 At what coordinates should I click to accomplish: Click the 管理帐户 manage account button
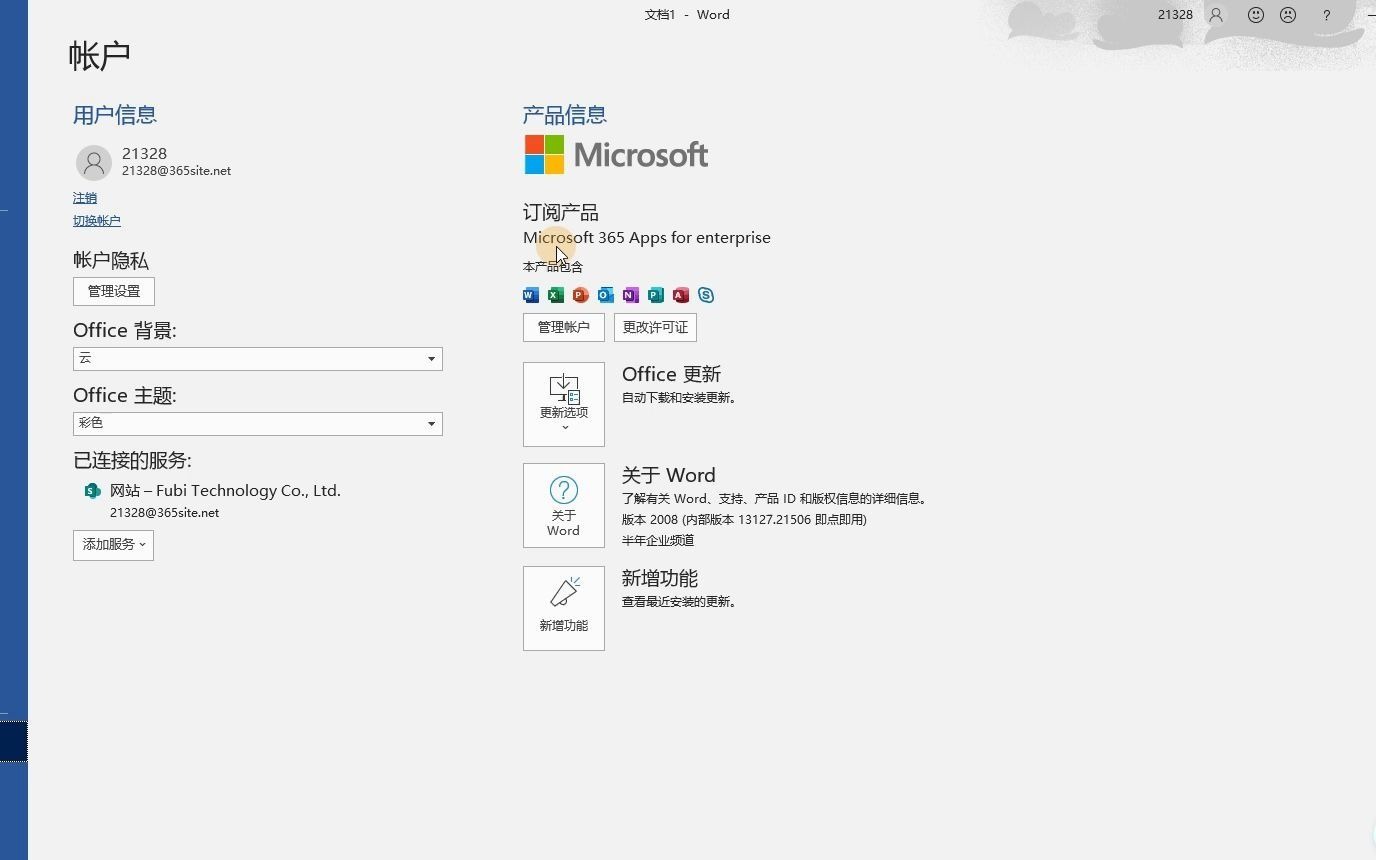click(x=564, y=327)
